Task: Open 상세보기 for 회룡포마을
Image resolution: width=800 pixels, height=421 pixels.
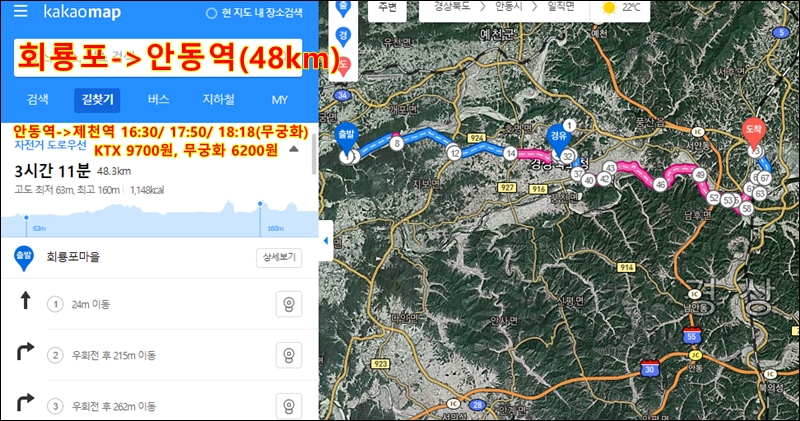Action: [x=279, y=257]
